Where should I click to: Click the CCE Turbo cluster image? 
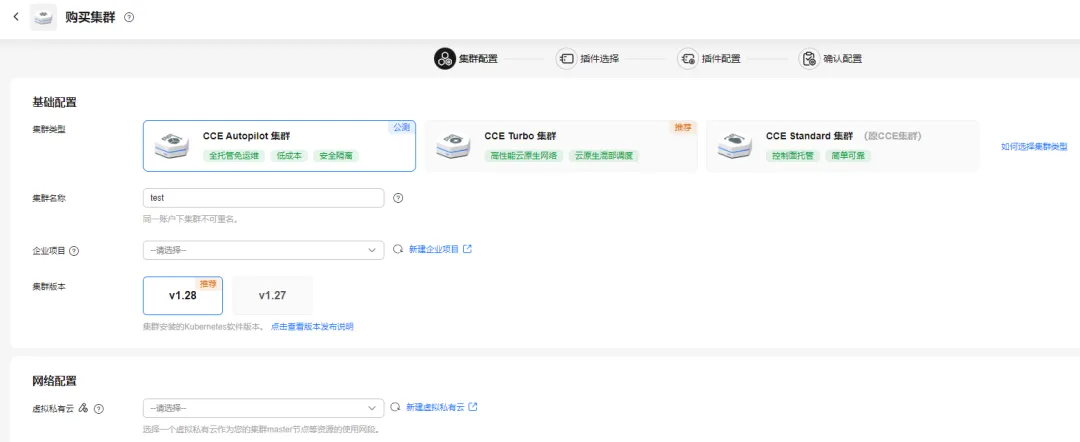pos(453,146)
